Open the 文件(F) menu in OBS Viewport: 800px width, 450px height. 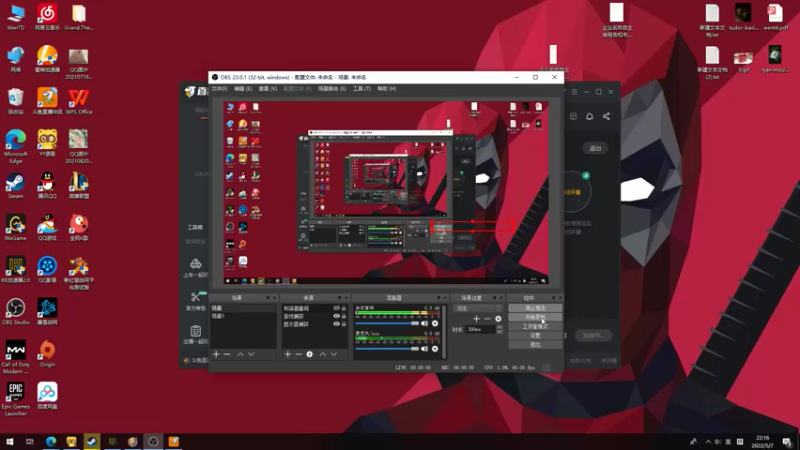click(x=219, y=89)
